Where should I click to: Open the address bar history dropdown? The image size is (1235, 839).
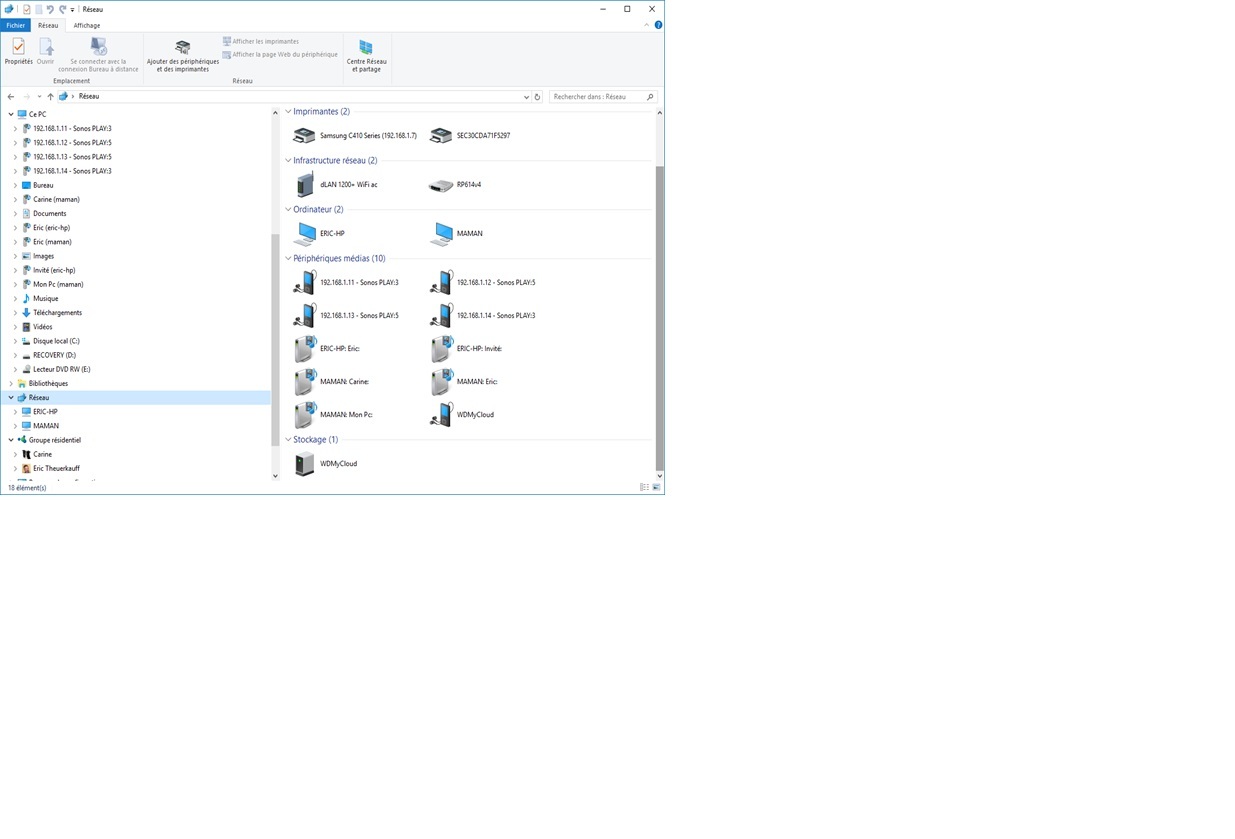526,97
